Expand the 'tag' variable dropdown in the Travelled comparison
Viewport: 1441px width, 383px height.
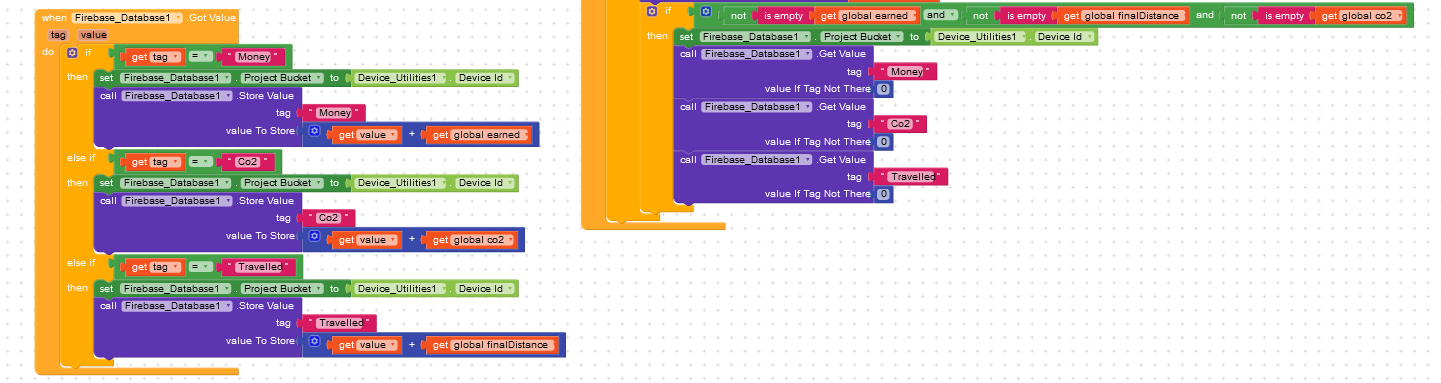[165, 267]
